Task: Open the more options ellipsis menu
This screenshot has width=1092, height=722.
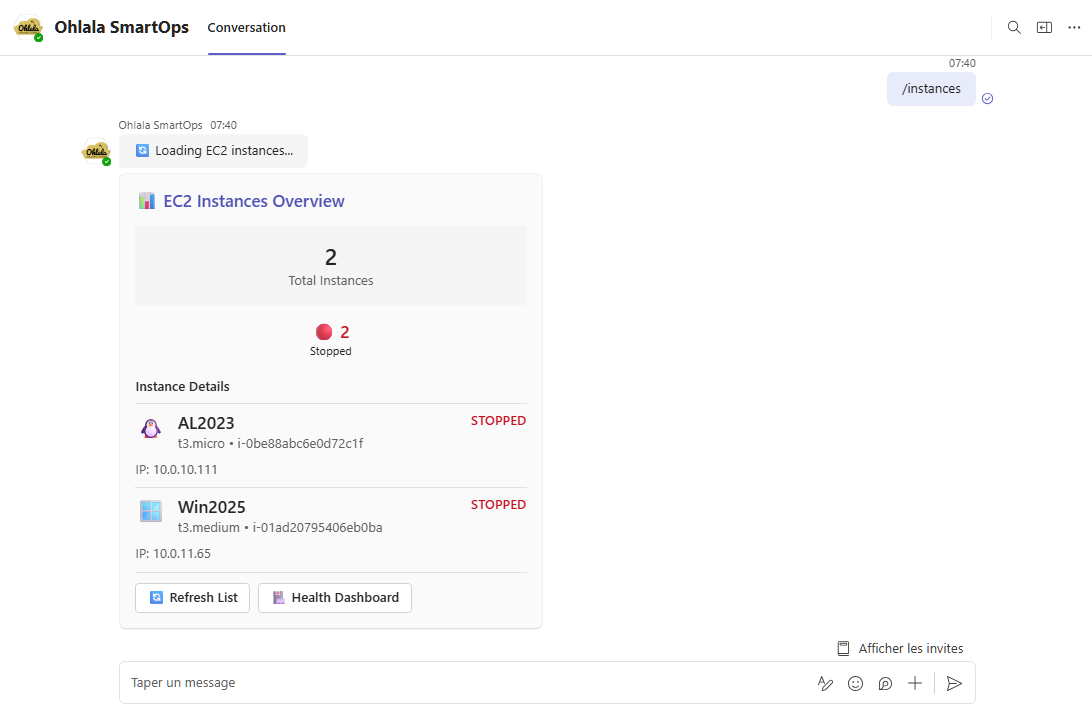Action: (x=1076, y=27)
